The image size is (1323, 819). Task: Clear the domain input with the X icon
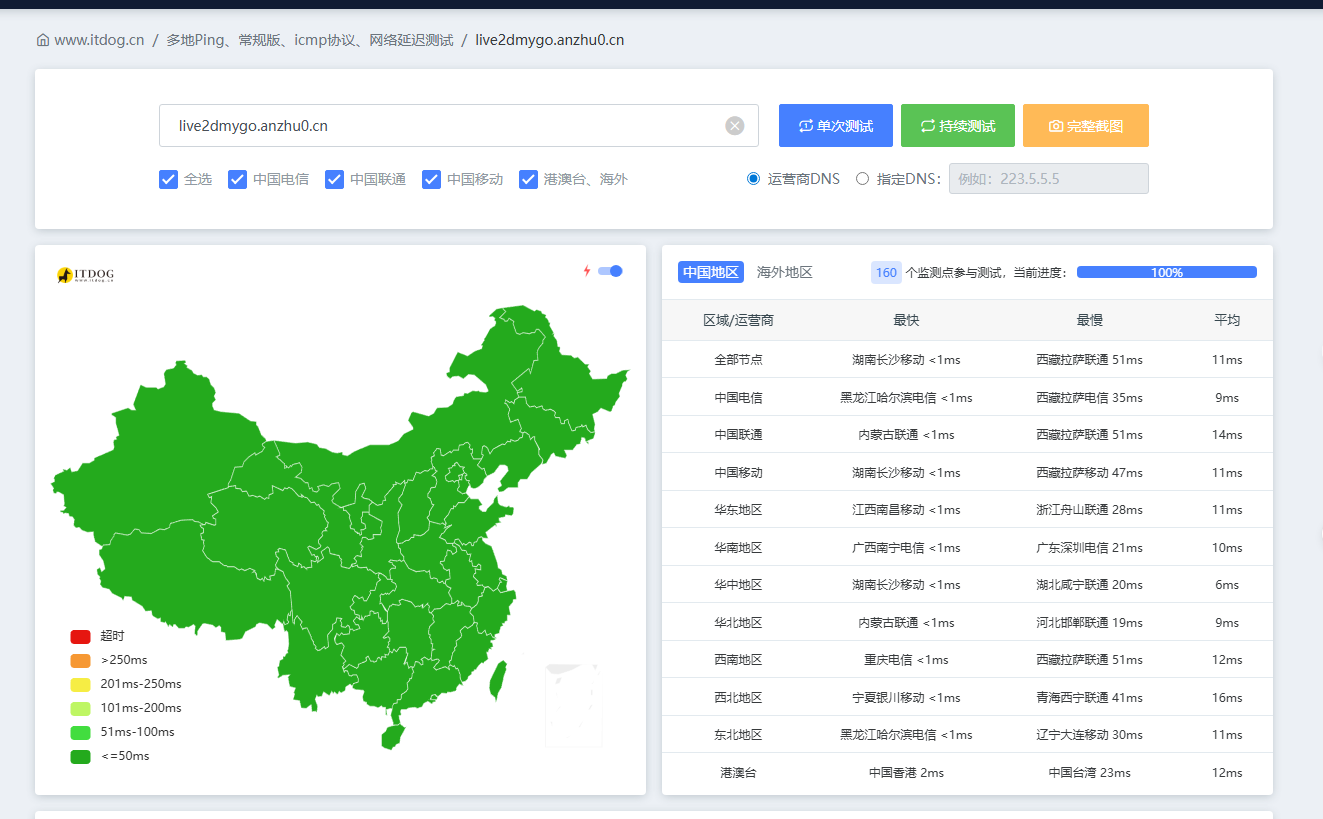(735, 126)
